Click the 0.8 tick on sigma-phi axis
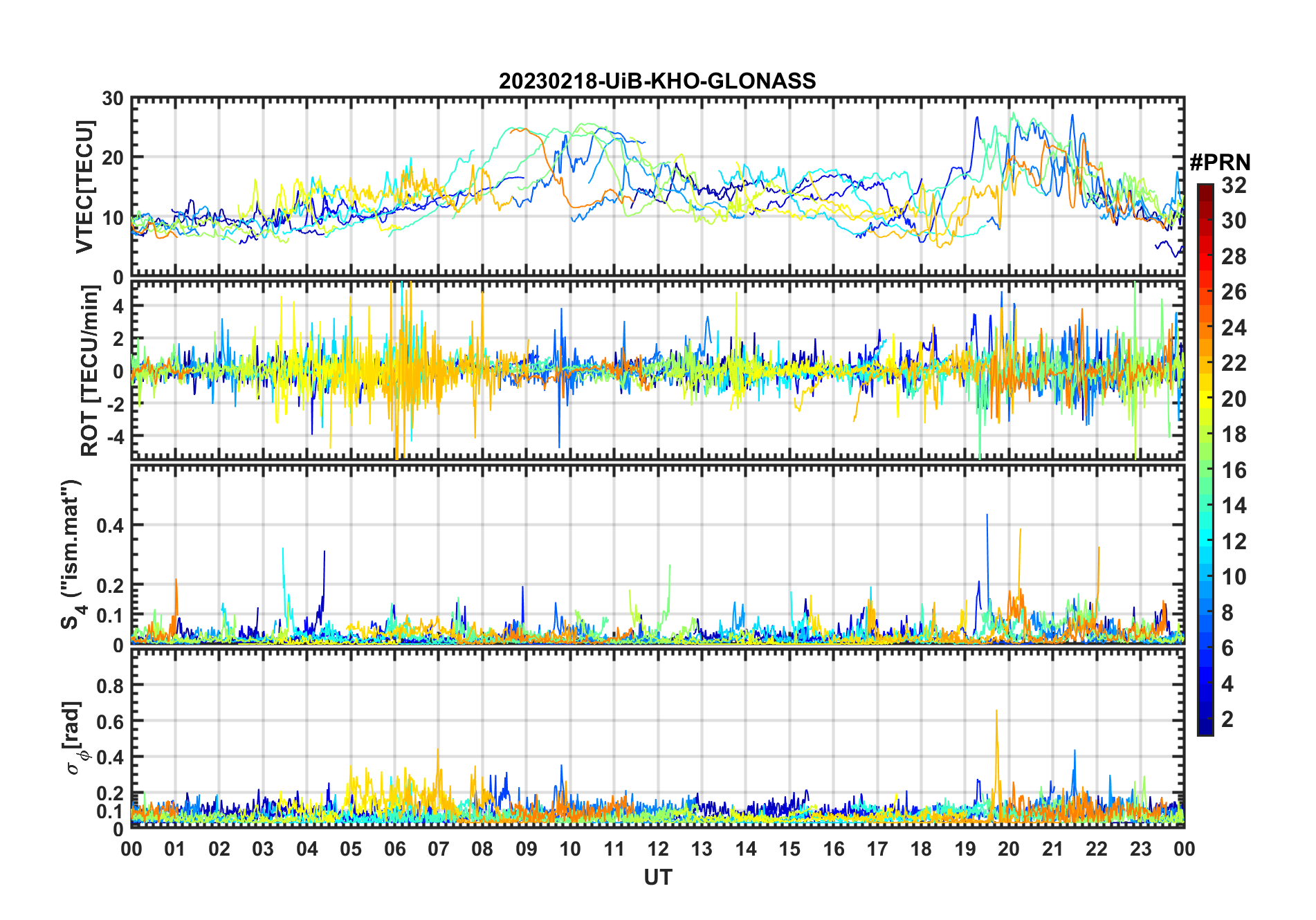 tap(110, 686)
